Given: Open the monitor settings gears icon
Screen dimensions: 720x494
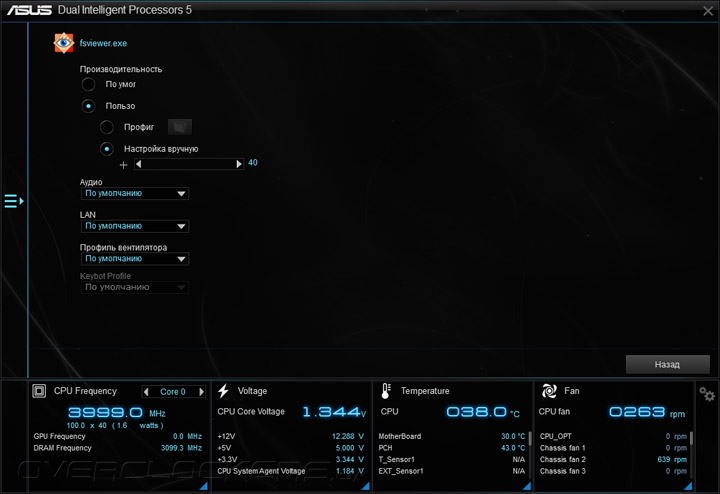Looking at the screenshot, I should (707, 394).
